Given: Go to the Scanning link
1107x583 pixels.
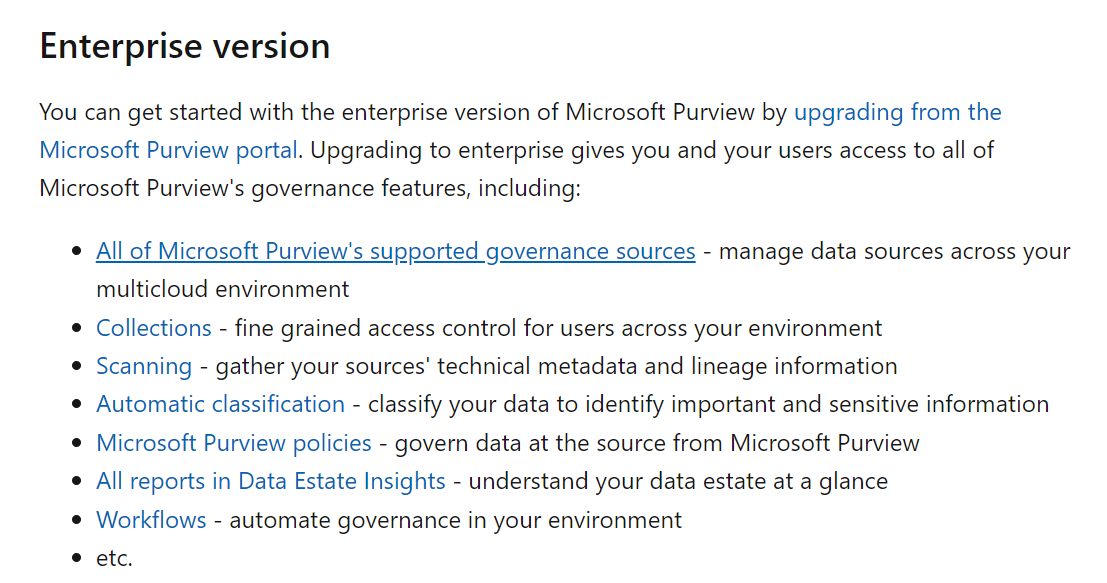Looking at the screenshot, I should [x=143, y=366].
